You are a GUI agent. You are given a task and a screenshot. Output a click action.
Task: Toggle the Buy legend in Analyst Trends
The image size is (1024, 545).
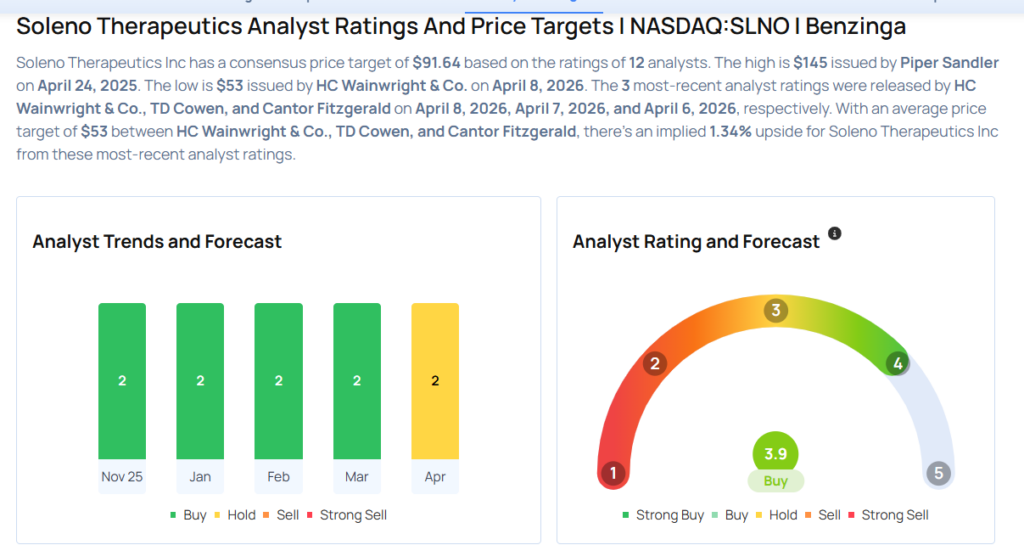188,515
